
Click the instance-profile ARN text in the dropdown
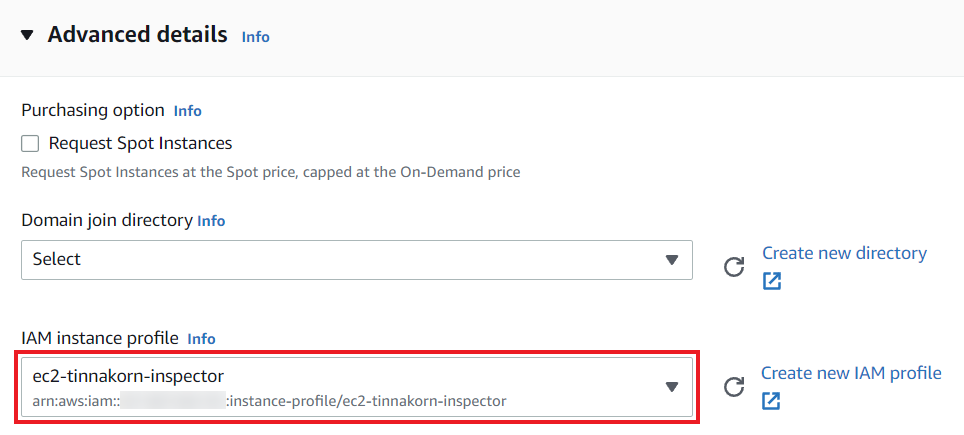(269, 402)
